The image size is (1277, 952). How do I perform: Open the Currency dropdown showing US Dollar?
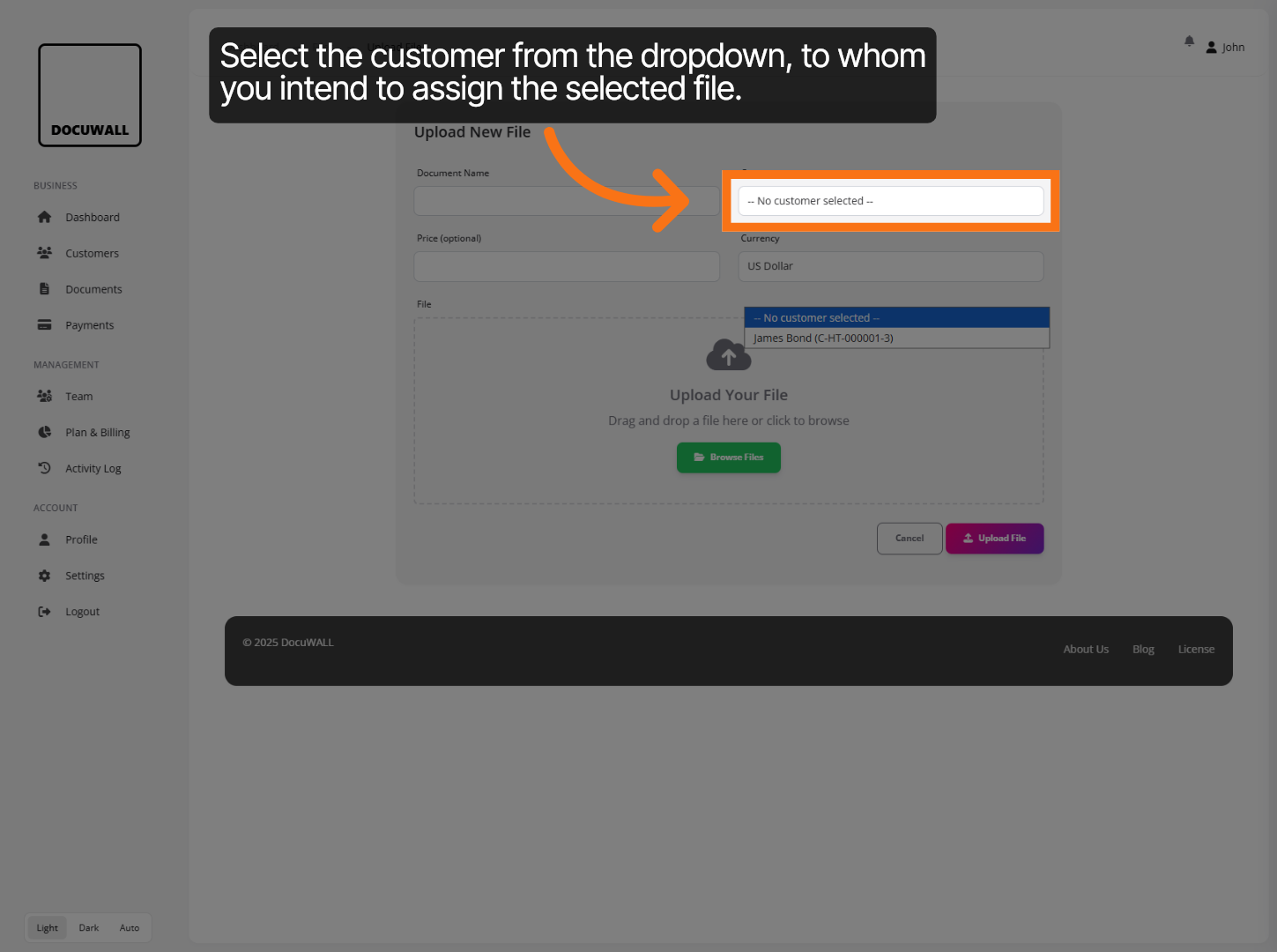point(890,266)
